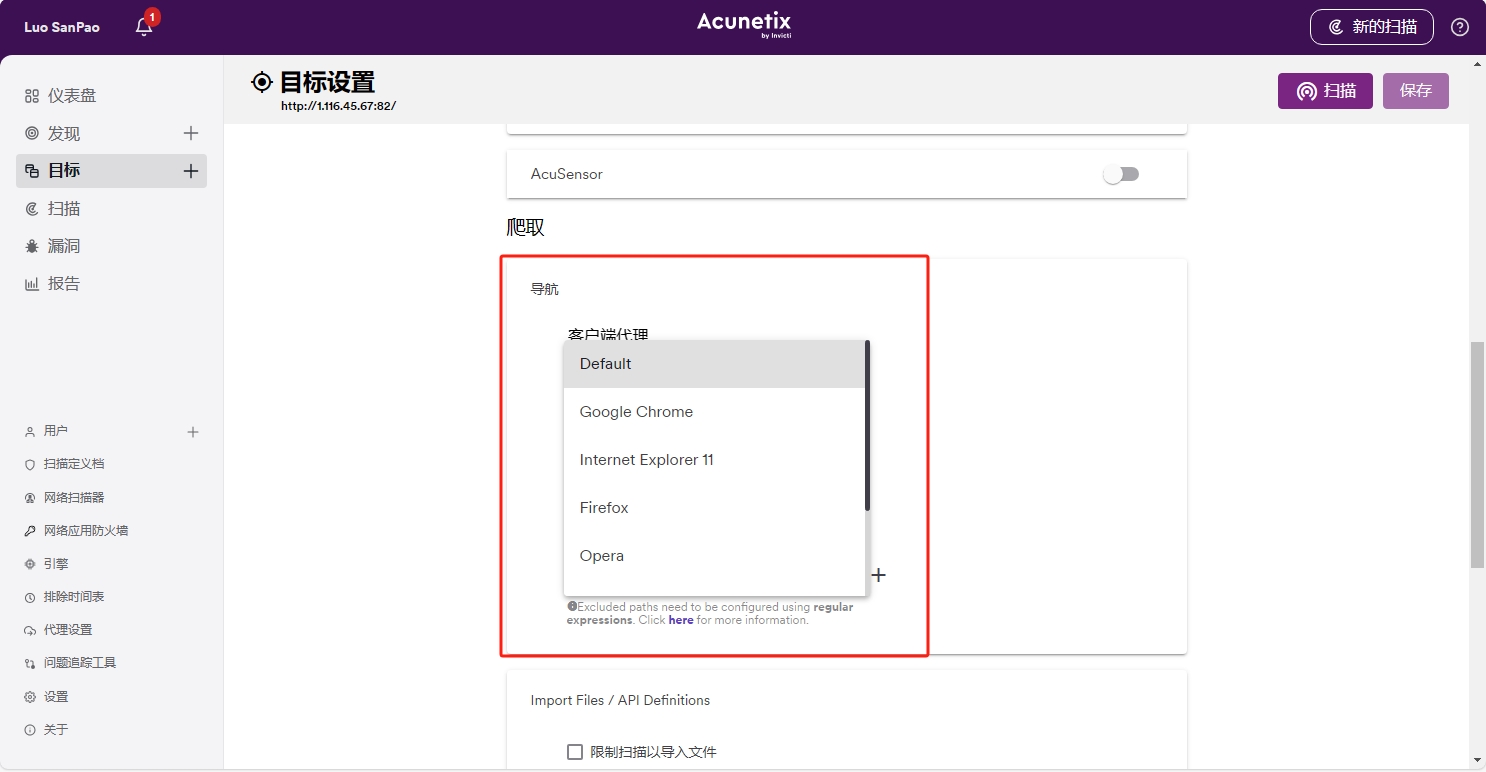Click the 保存 save button
Viewport: 1486px width, 772px height.
pos(1416,91)
